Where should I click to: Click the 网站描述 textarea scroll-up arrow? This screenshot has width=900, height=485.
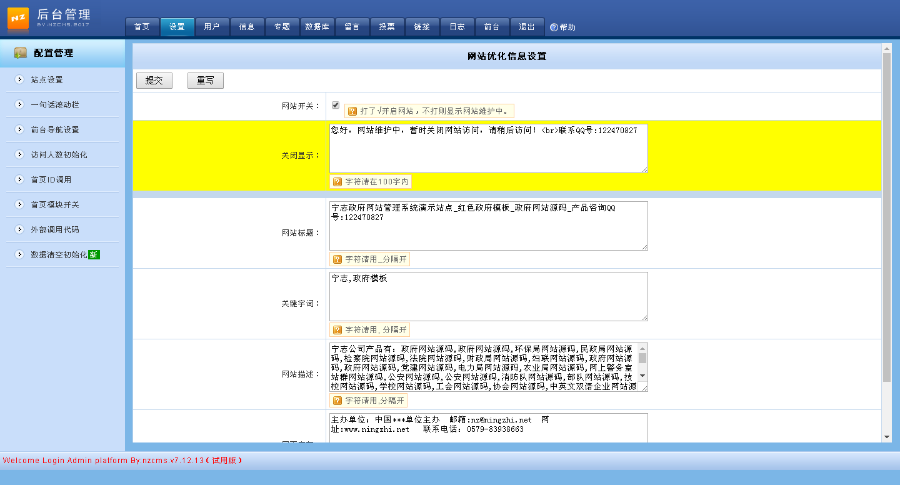click(x=642, y=348)
